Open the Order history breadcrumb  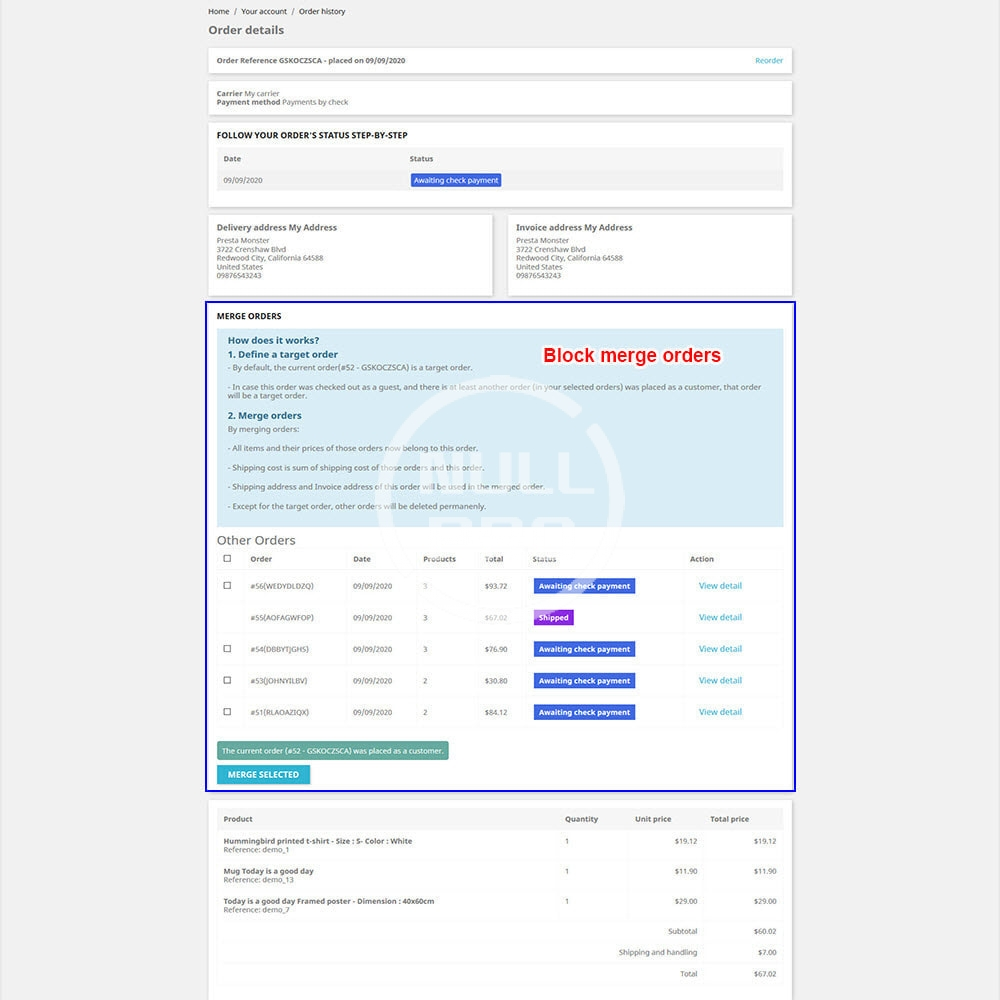pos(322,11)
